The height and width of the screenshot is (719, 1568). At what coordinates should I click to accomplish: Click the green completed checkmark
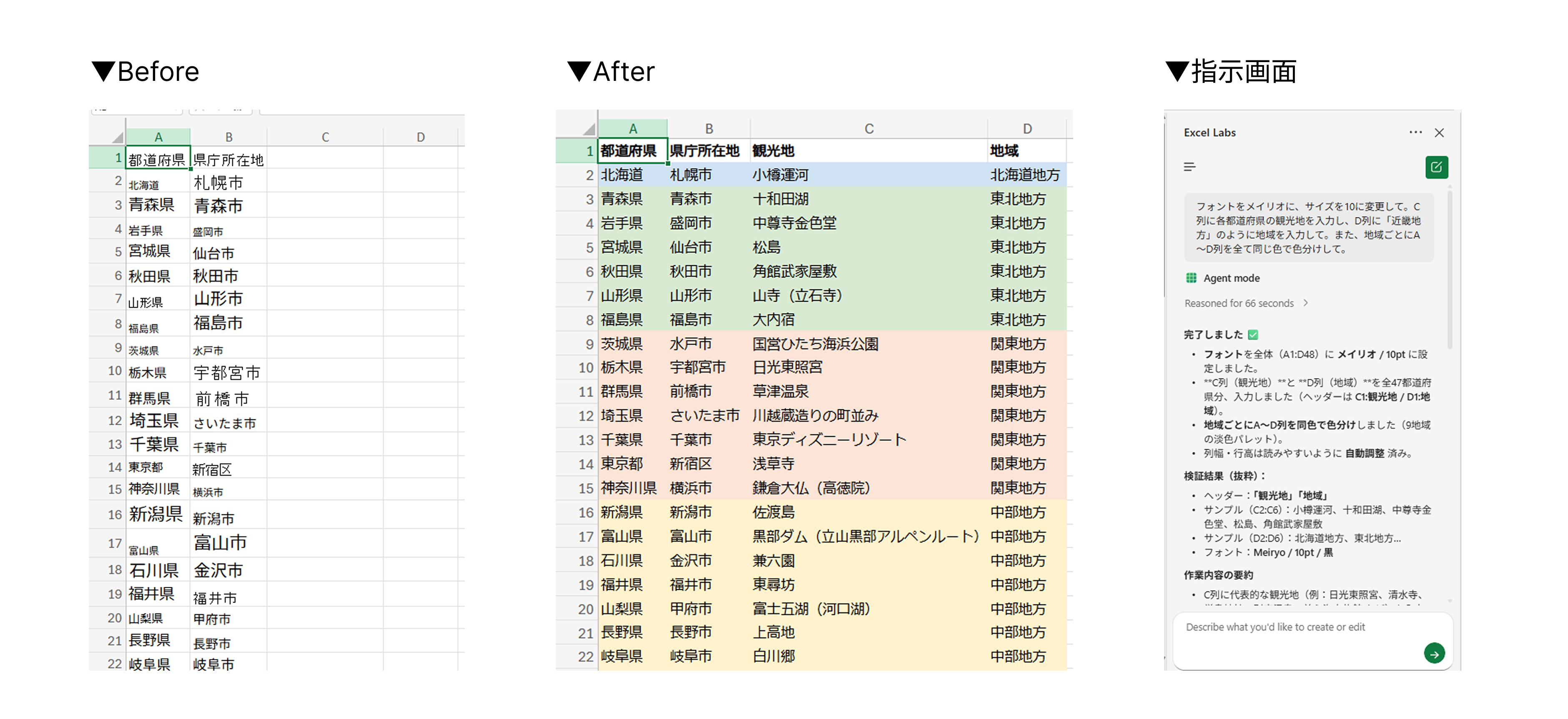click(x=1253, y=335)
